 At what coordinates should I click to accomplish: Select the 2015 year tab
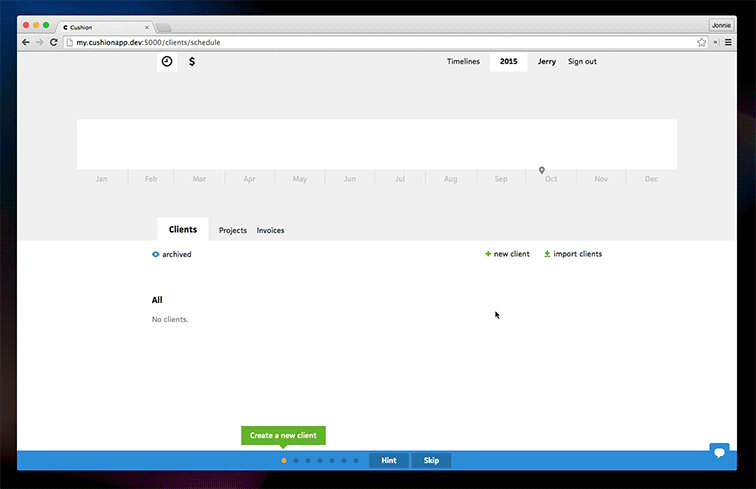(x=509, y=61)
